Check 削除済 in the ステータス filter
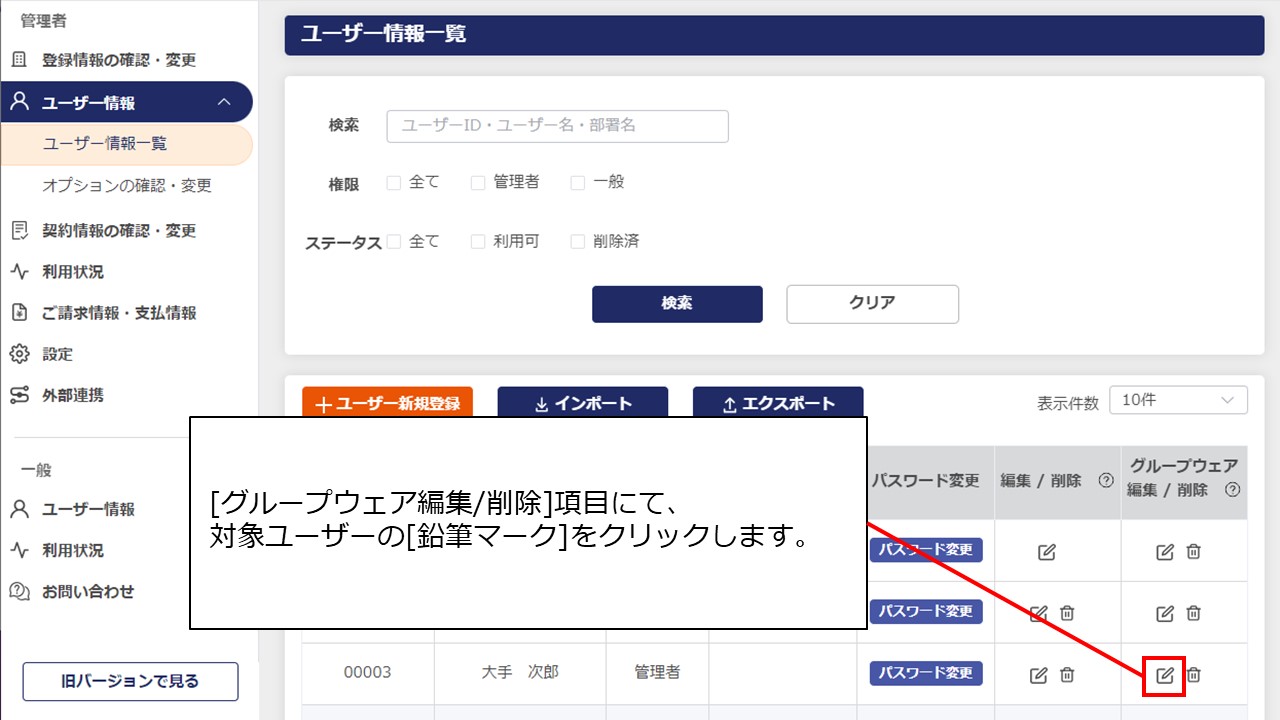 [x=578, y=241]
